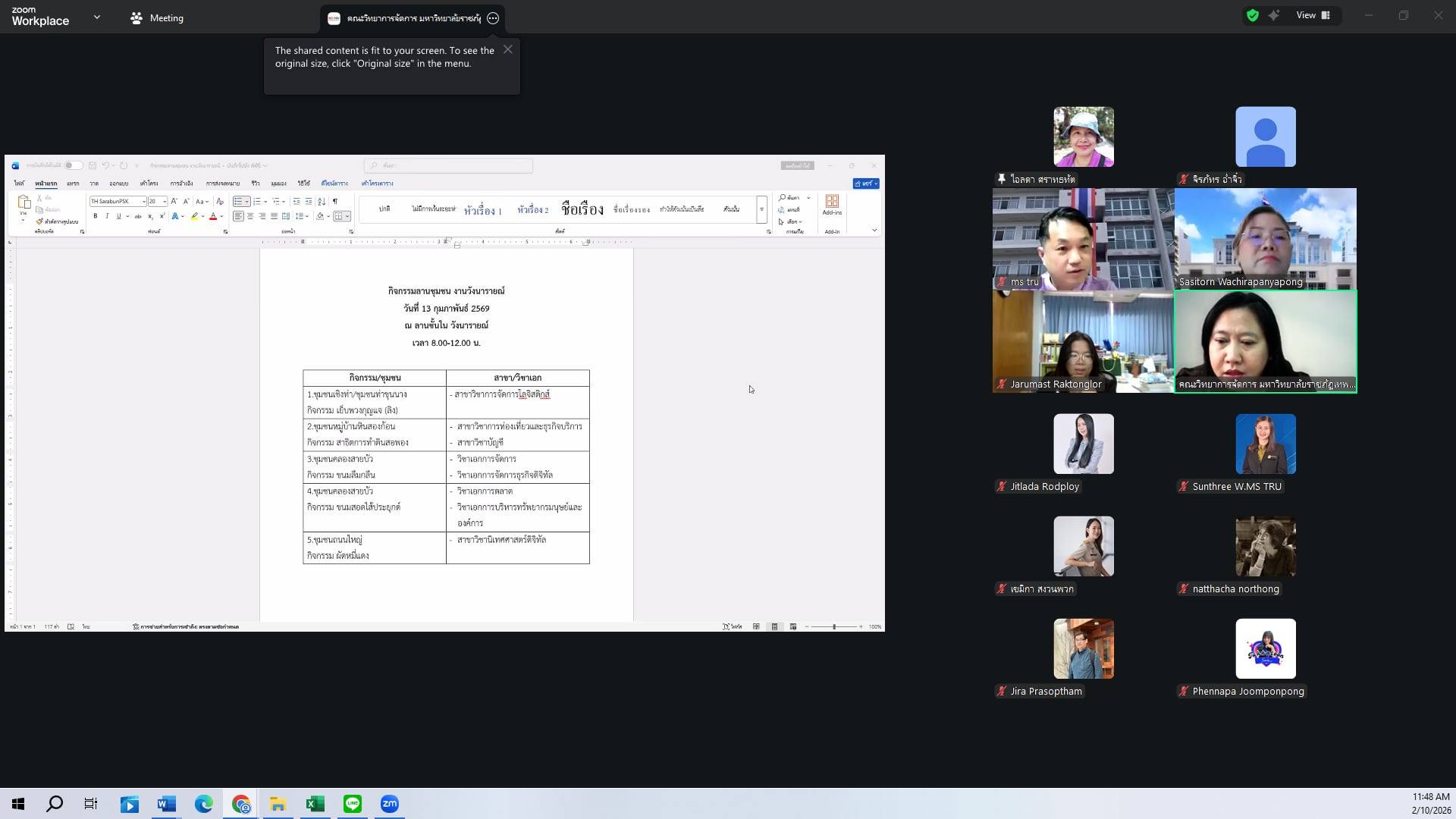
Task: Click the Word search box in title bar
Action: point(448,165)
